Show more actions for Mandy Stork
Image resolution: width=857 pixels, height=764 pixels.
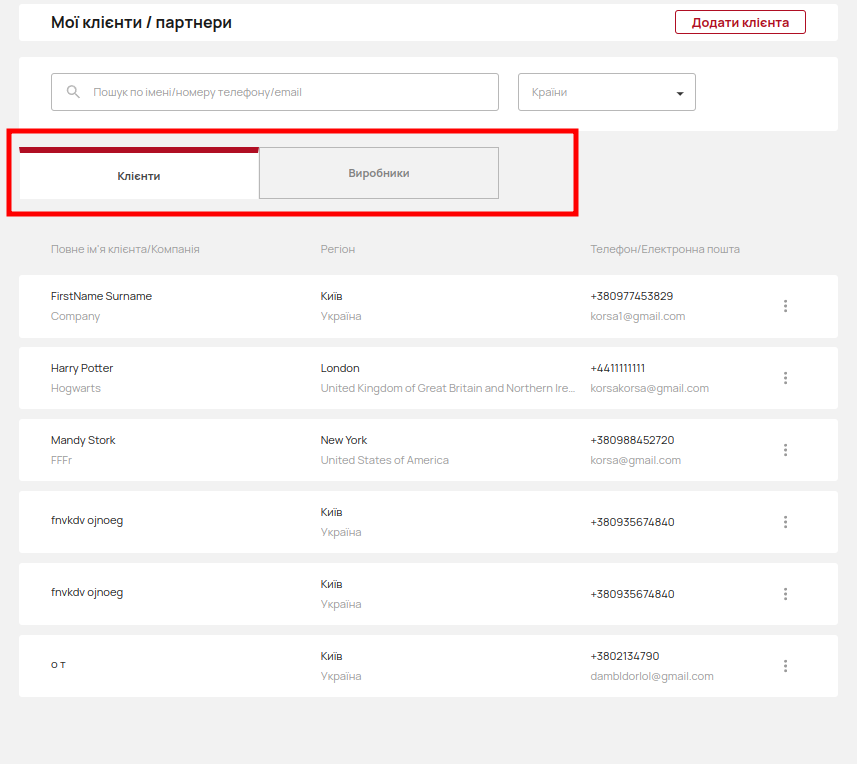(785, 450)
